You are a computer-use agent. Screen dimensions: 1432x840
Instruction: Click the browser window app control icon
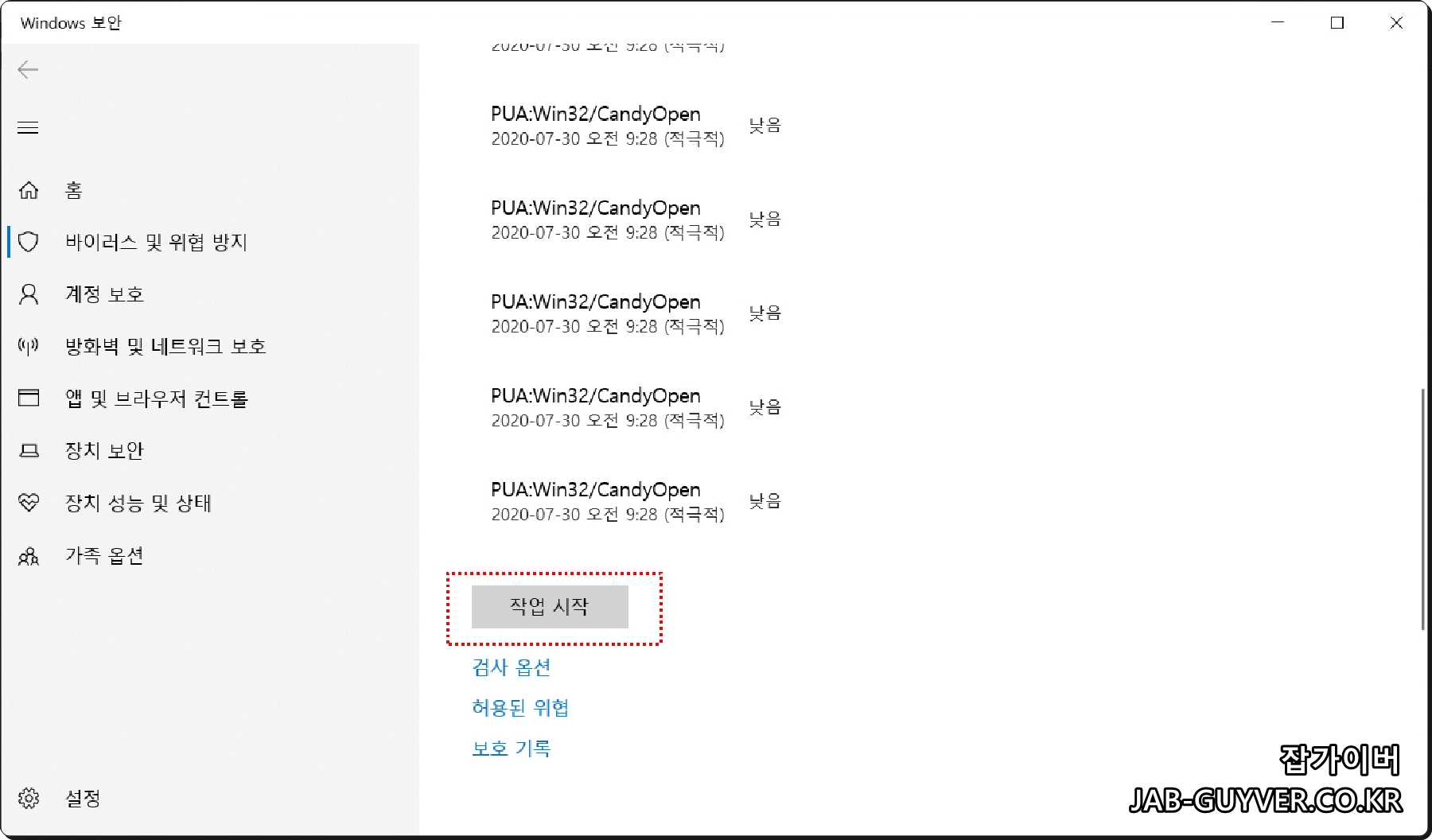[x=29, y=397]
